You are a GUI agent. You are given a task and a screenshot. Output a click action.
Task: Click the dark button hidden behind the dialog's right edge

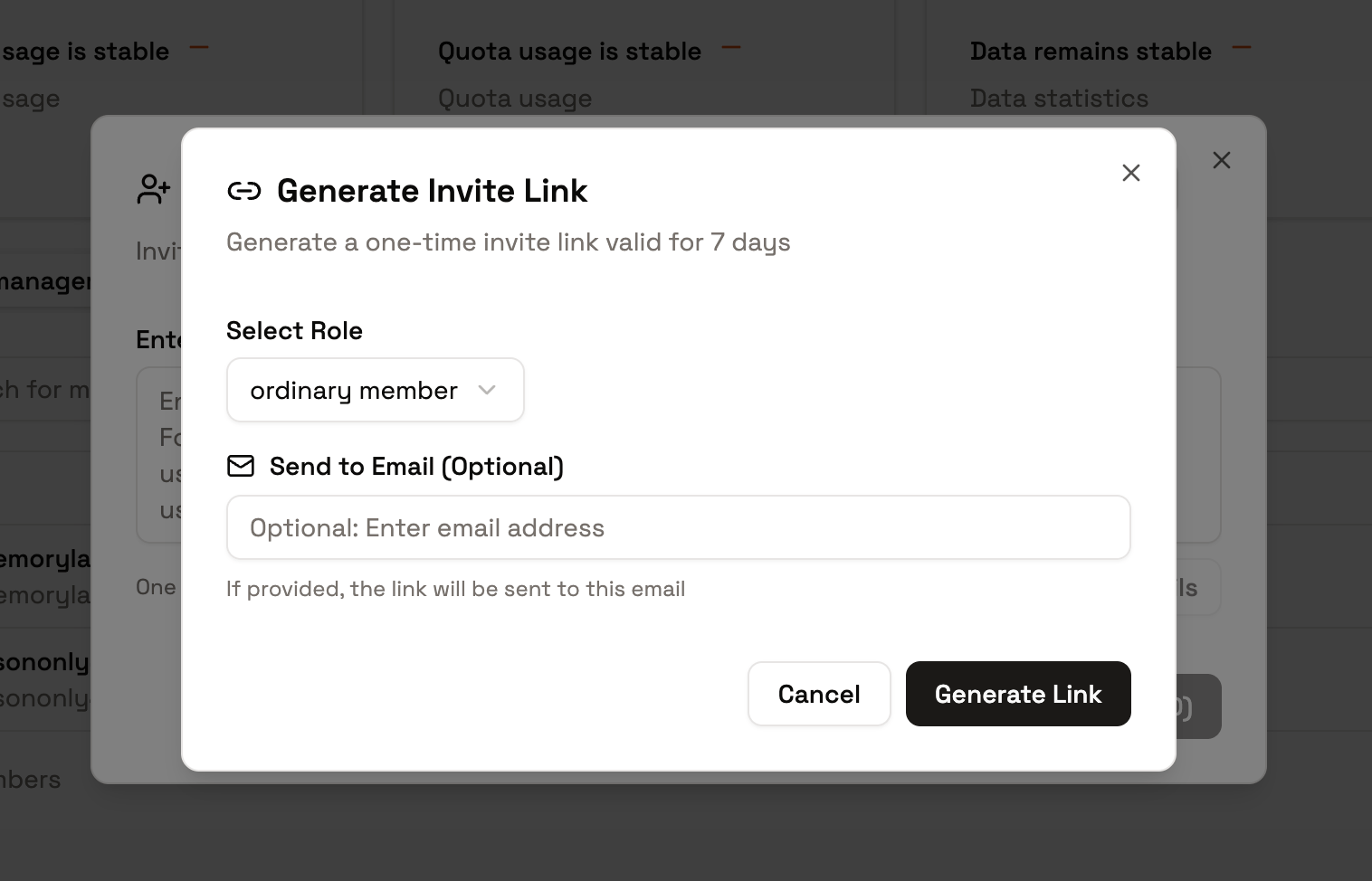click(1198, 706)
